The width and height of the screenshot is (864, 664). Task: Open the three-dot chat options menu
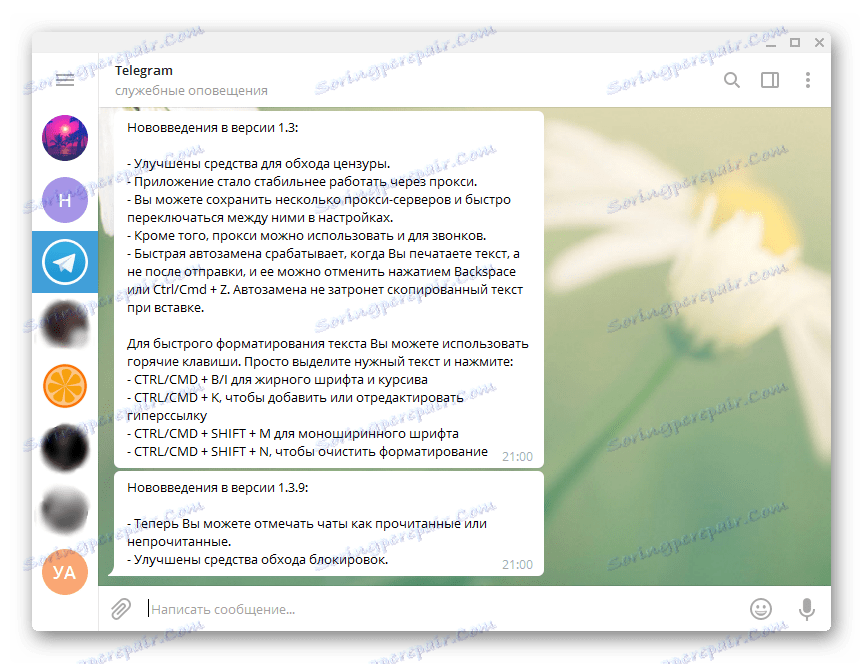coord(807,80)
